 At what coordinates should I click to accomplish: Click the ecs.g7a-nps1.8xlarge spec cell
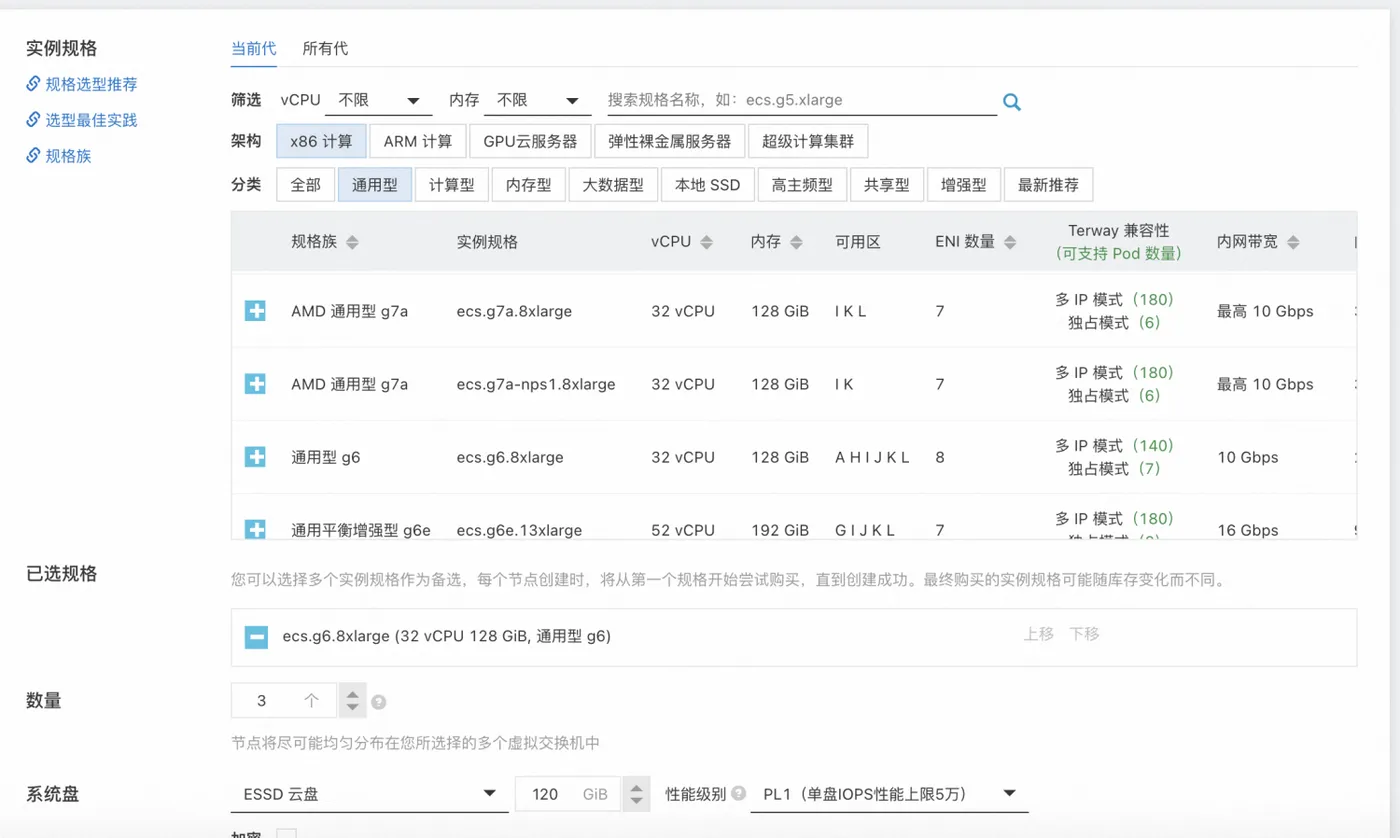pos(536,384)
